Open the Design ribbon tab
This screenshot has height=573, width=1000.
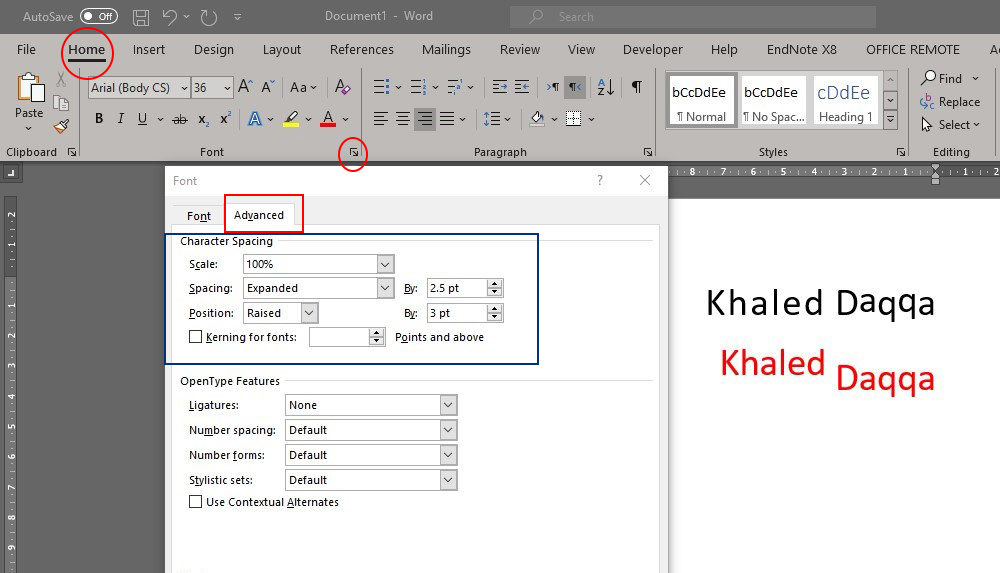coord(214,50)
